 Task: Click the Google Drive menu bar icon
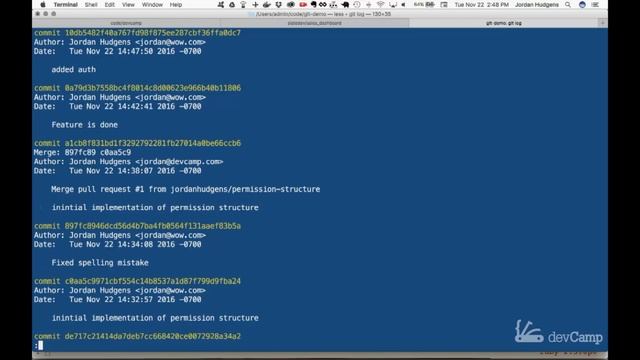click(x=232, y=4)
